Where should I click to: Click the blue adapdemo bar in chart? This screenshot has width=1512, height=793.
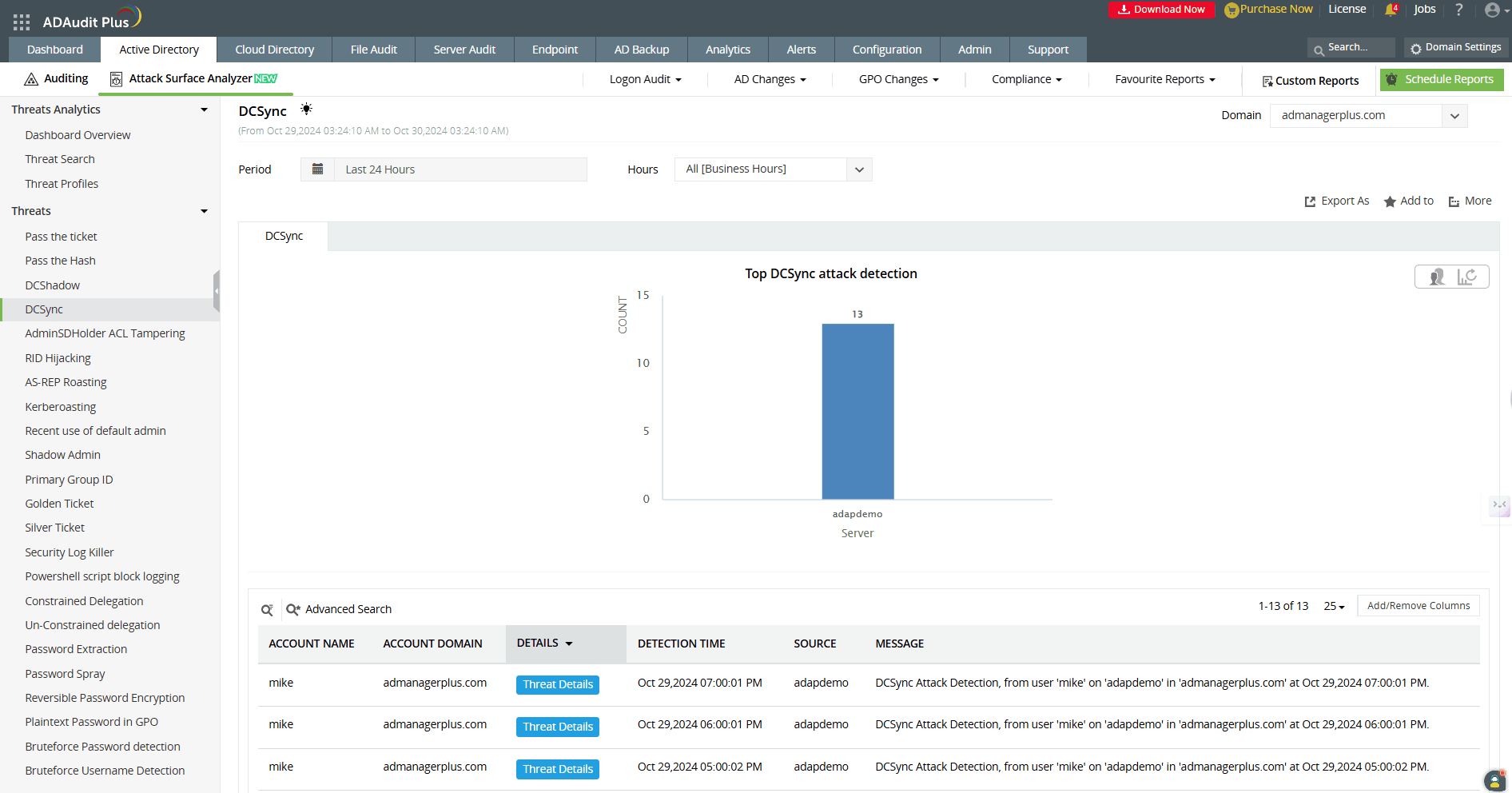[x=857, y=411]
